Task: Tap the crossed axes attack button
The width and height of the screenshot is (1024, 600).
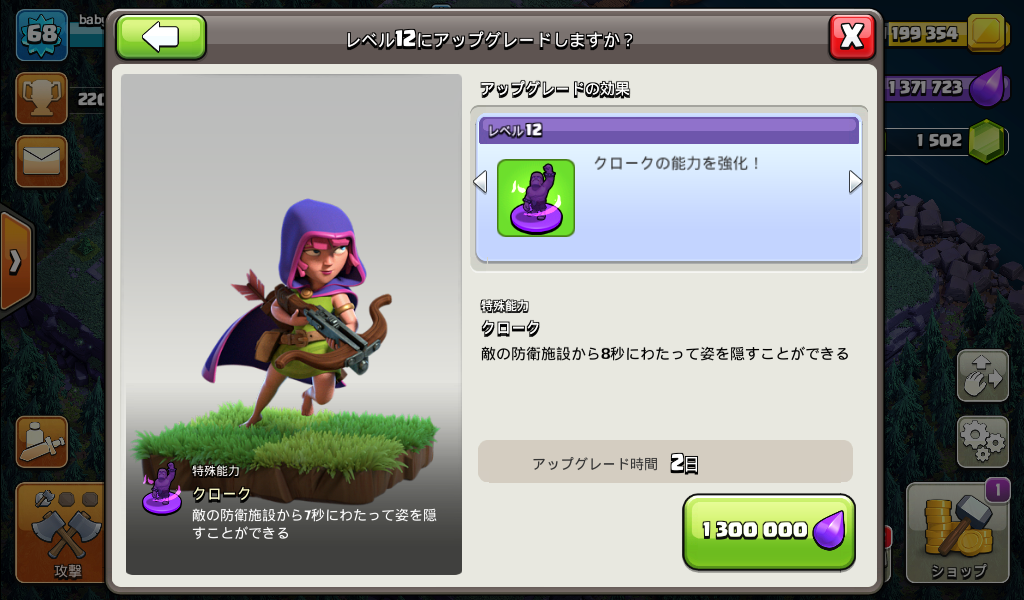Action: pos(60,532)
